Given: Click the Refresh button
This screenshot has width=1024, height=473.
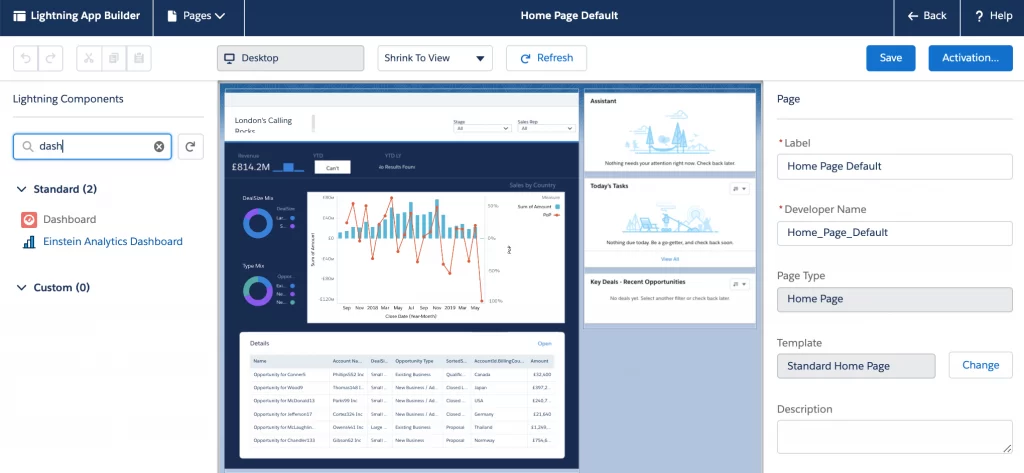Looking at the screenshot, I should click(546, 58).
